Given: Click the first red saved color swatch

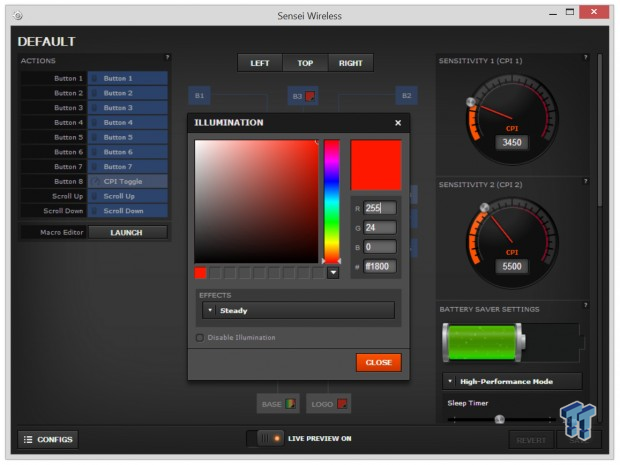Looking at the screenshot, I should 200,273.
